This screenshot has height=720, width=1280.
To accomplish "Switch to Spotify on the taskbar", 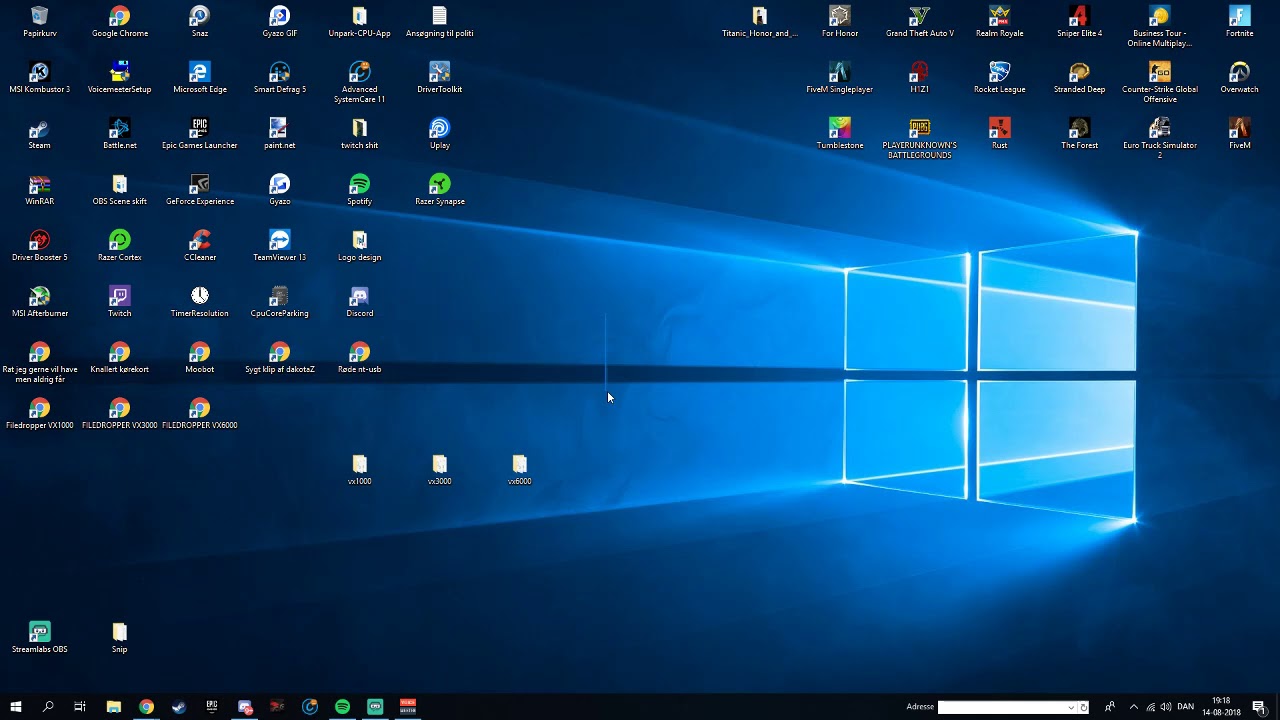I will (x=342, y=707).
